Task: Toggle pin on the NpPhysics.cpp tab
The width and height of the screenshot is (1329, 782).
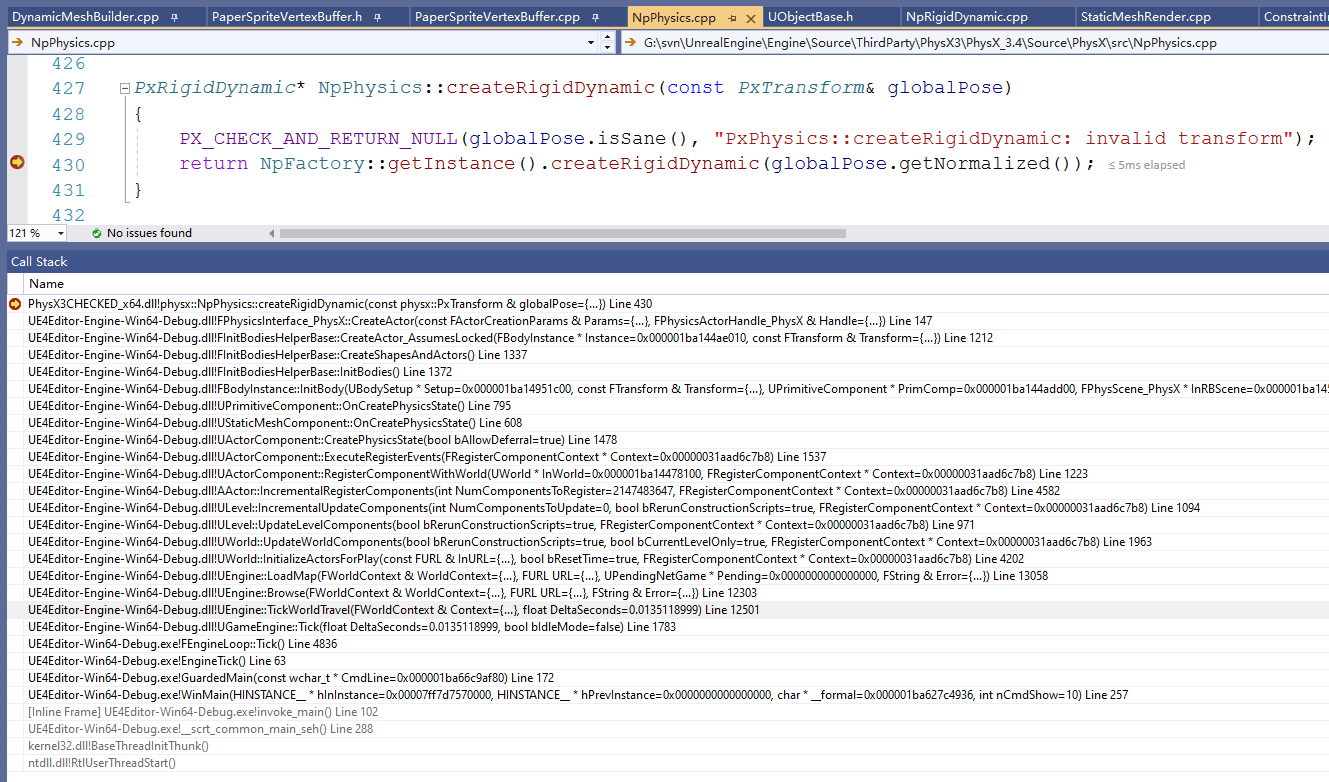Action: [731, 18]
